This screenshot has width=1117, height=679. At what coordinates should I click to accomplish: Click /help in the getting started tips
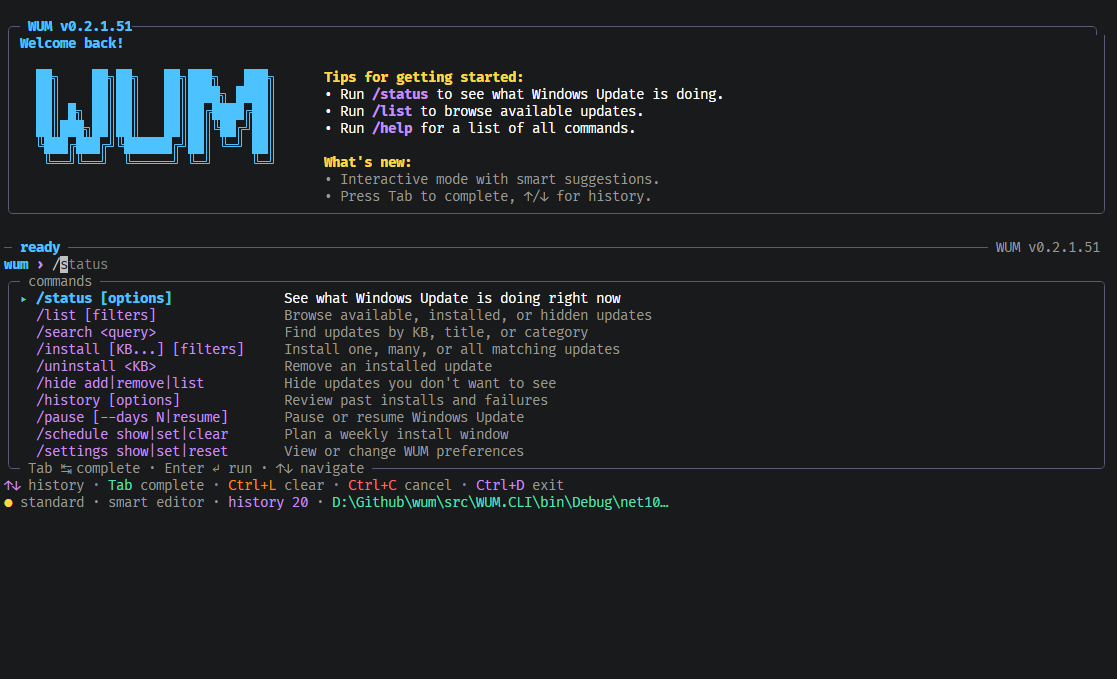pyautogui.click(x=393, y=128)
